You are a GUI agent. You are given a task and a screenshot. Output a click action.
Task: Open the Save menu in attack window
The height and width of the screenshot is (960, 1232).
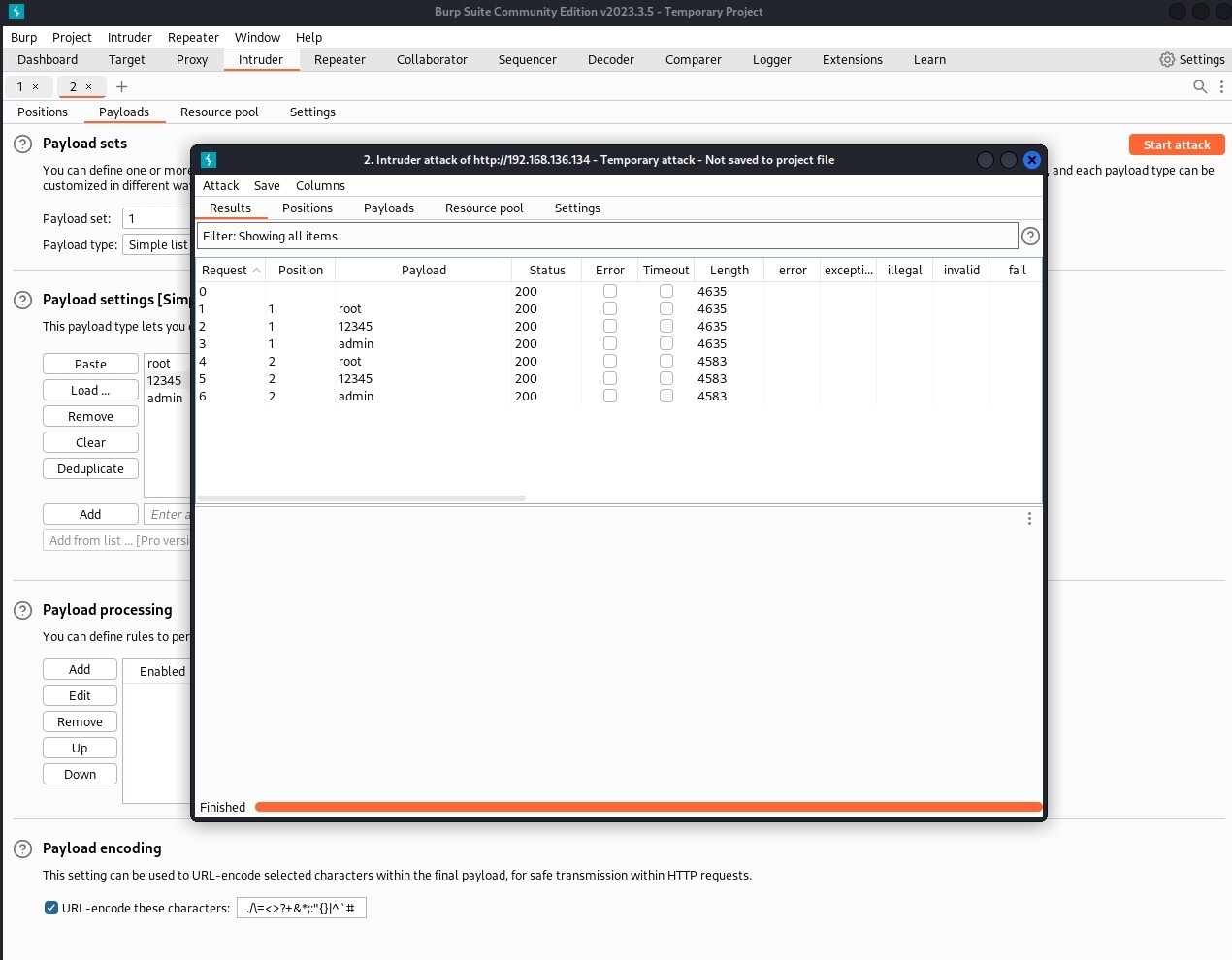(x=267, y=186)
